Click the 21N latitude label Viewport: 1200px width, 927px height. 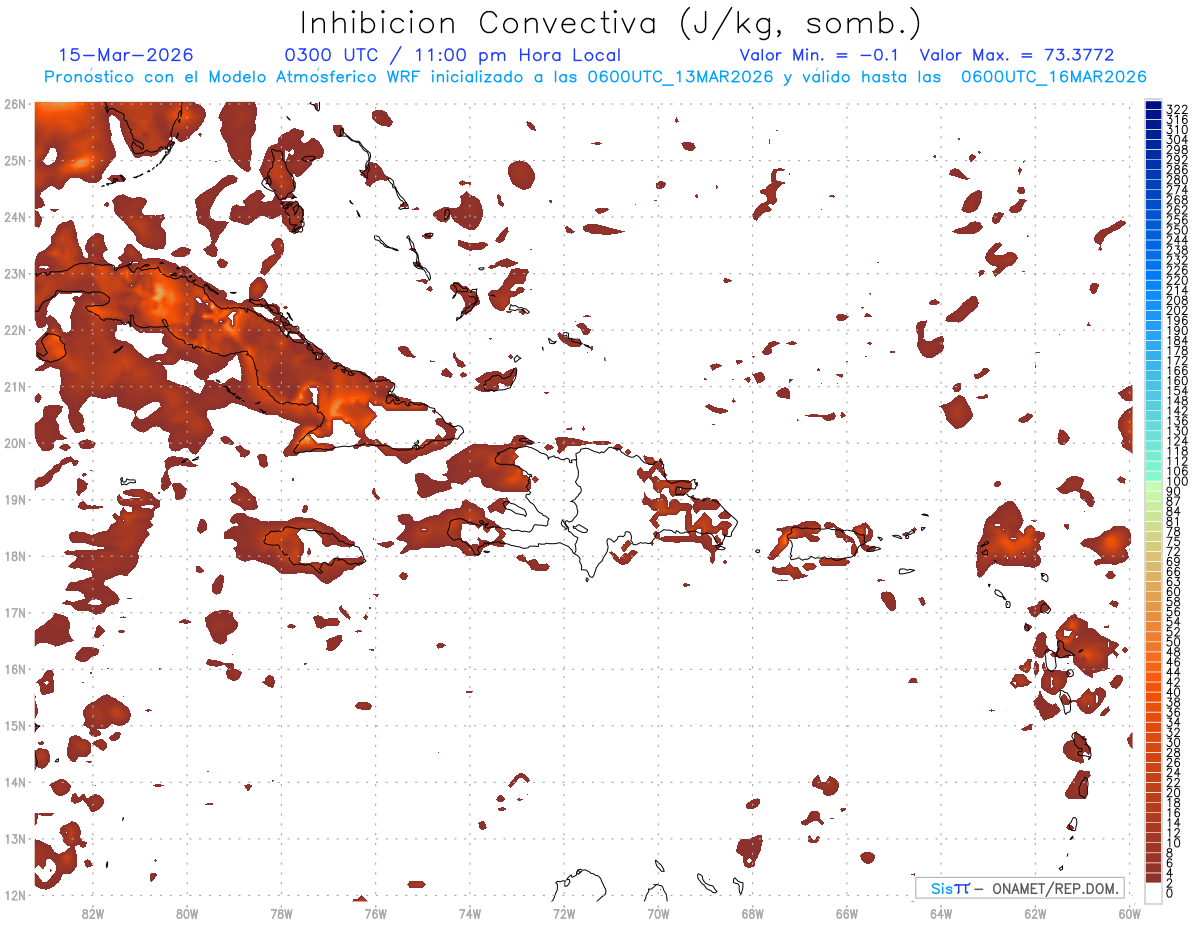pos(14,386)
